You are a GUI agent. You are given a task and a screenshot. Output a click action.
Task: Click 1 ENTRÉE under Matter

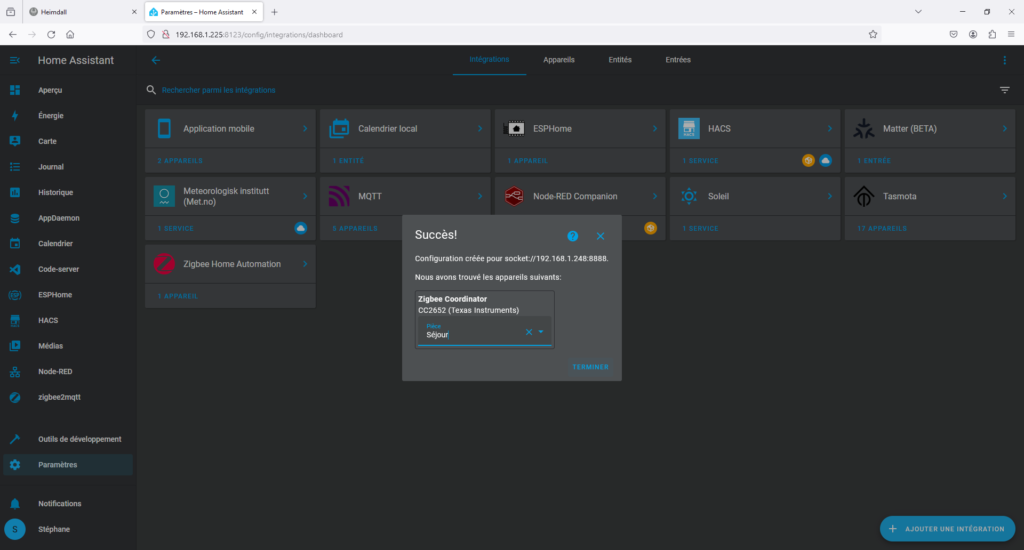(874, 161)
